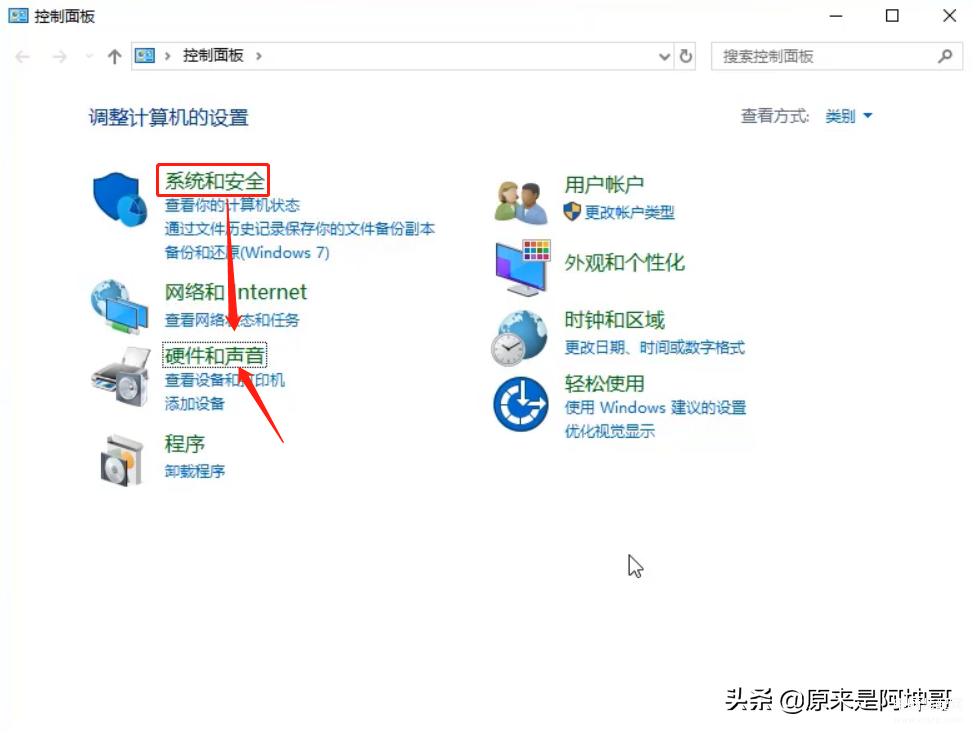Click the Control Panel title bar icon

[x=18, y=16]
